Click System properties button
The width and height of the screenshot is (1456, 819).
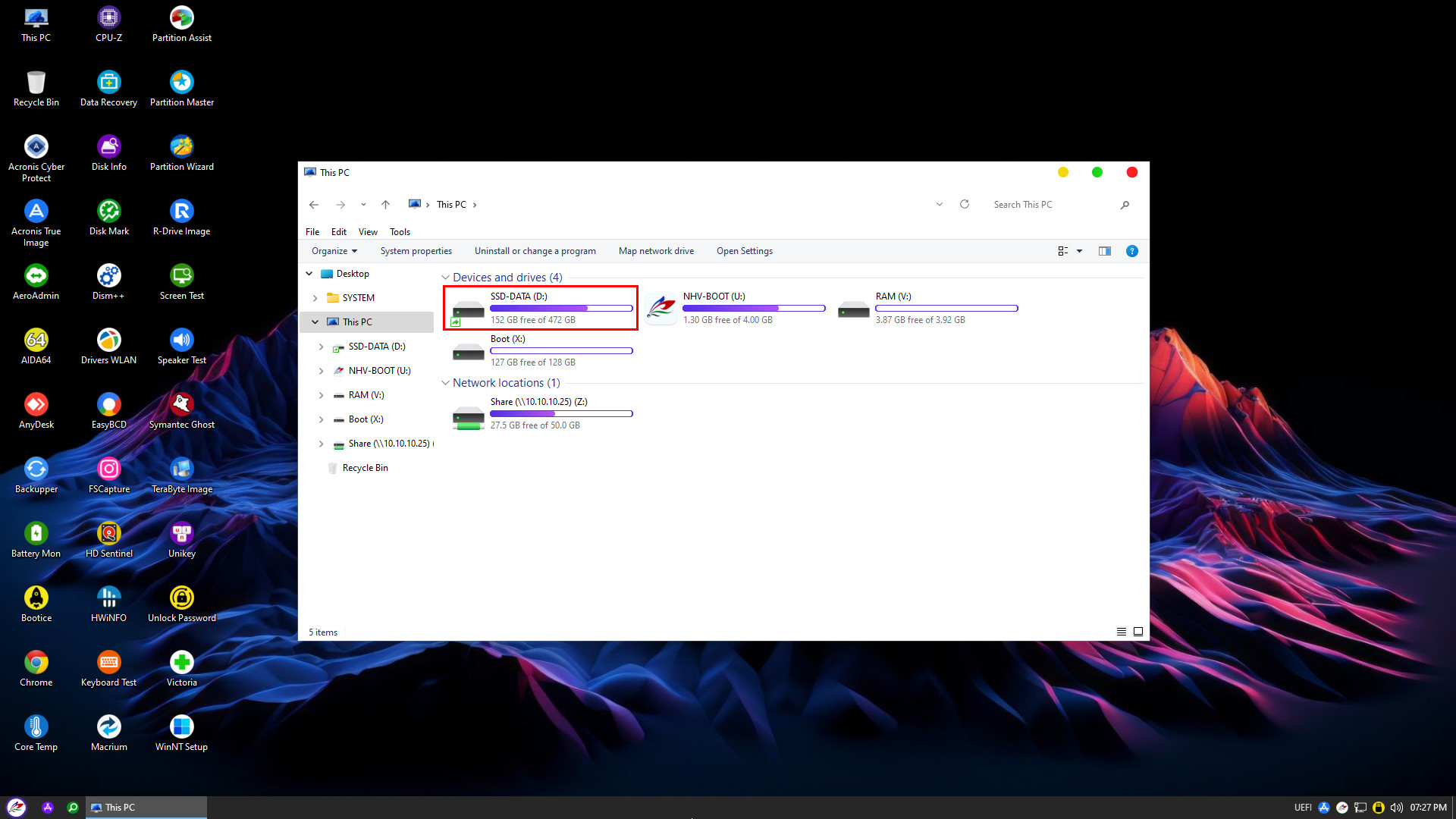pos(416,251)
